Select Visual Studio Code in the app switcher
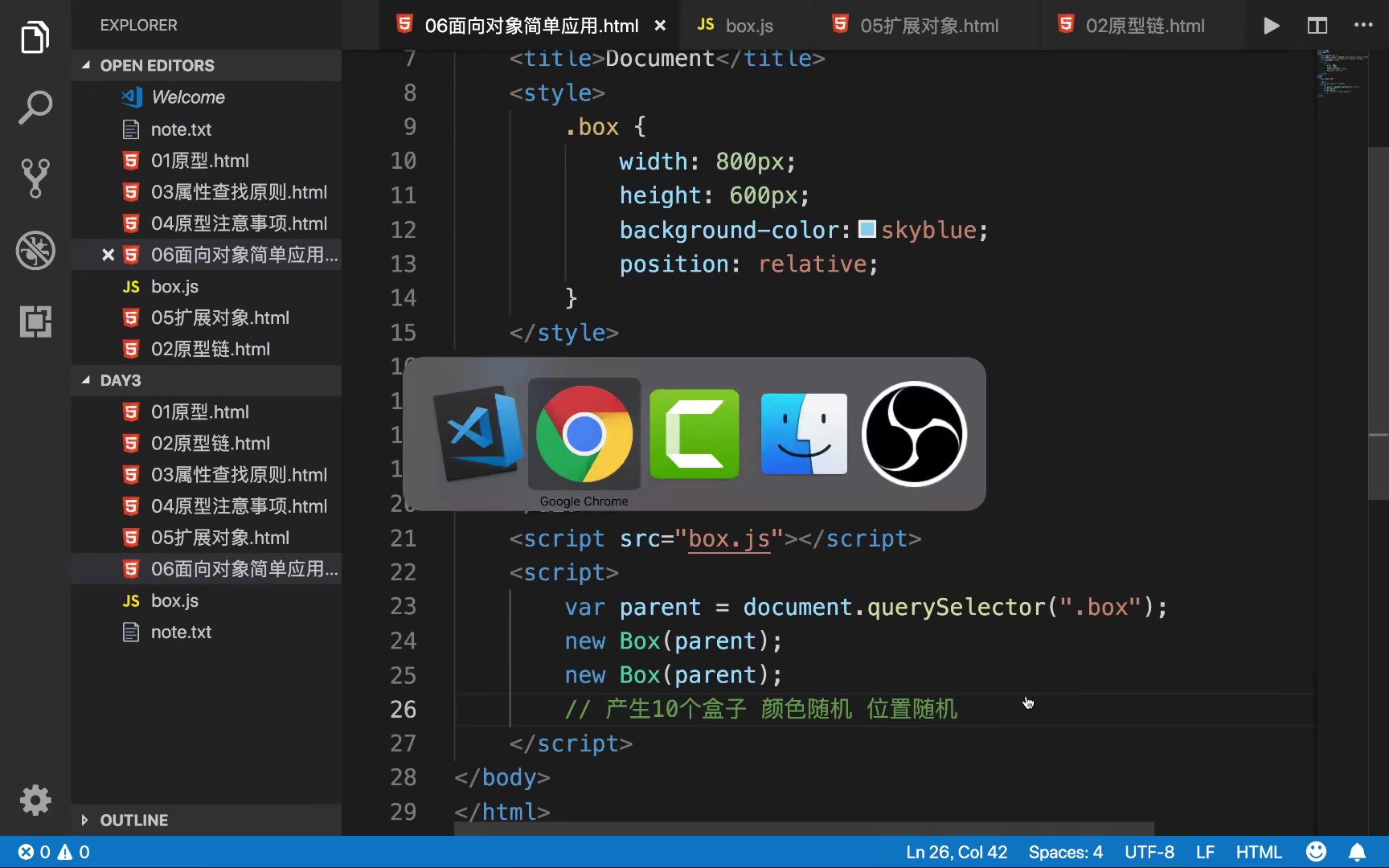Image resolution: width=1389 pixels, height=868 pixels. (477, 434)
